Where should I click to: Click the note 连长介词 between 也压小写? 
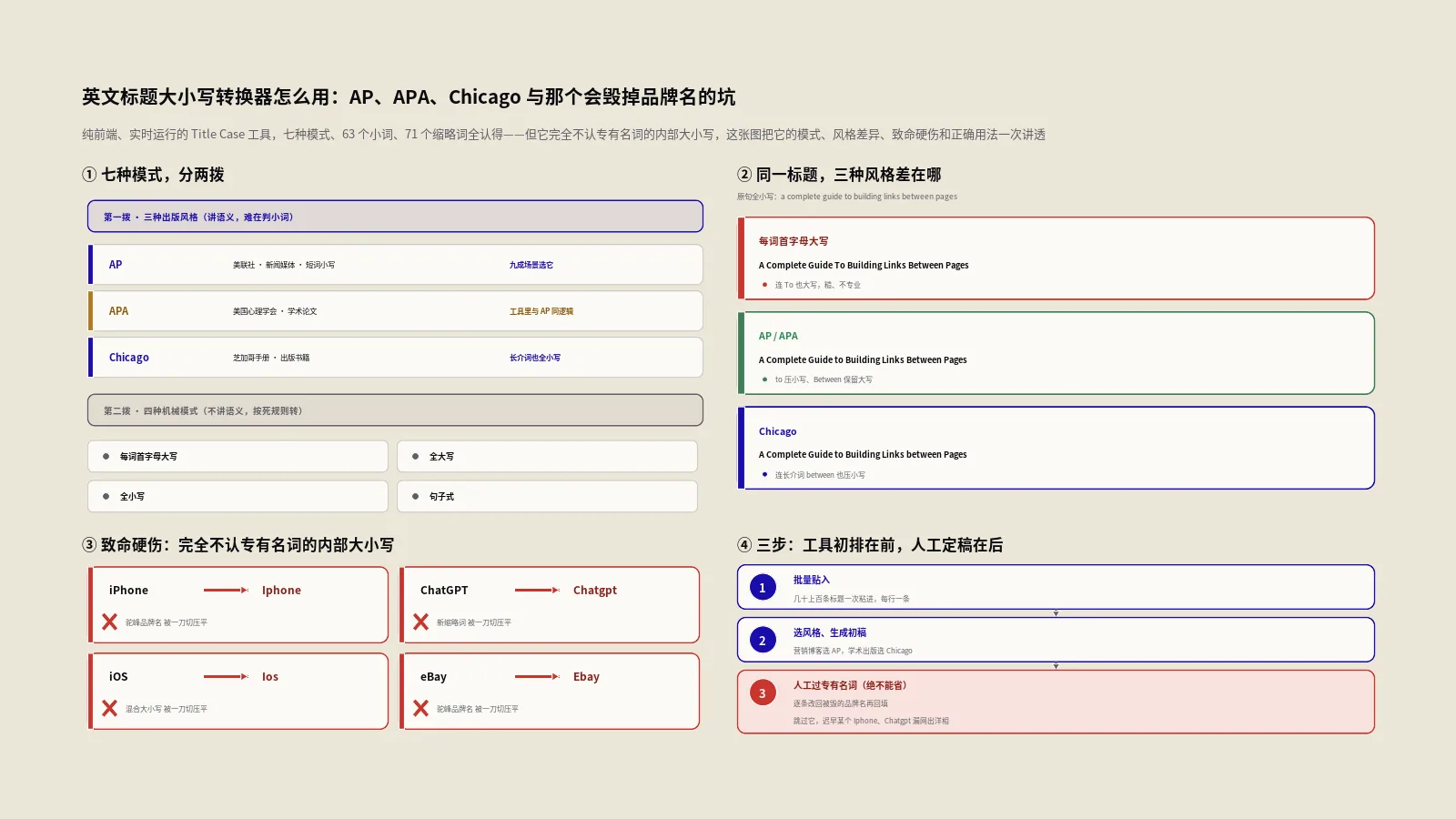pos(820,475)
